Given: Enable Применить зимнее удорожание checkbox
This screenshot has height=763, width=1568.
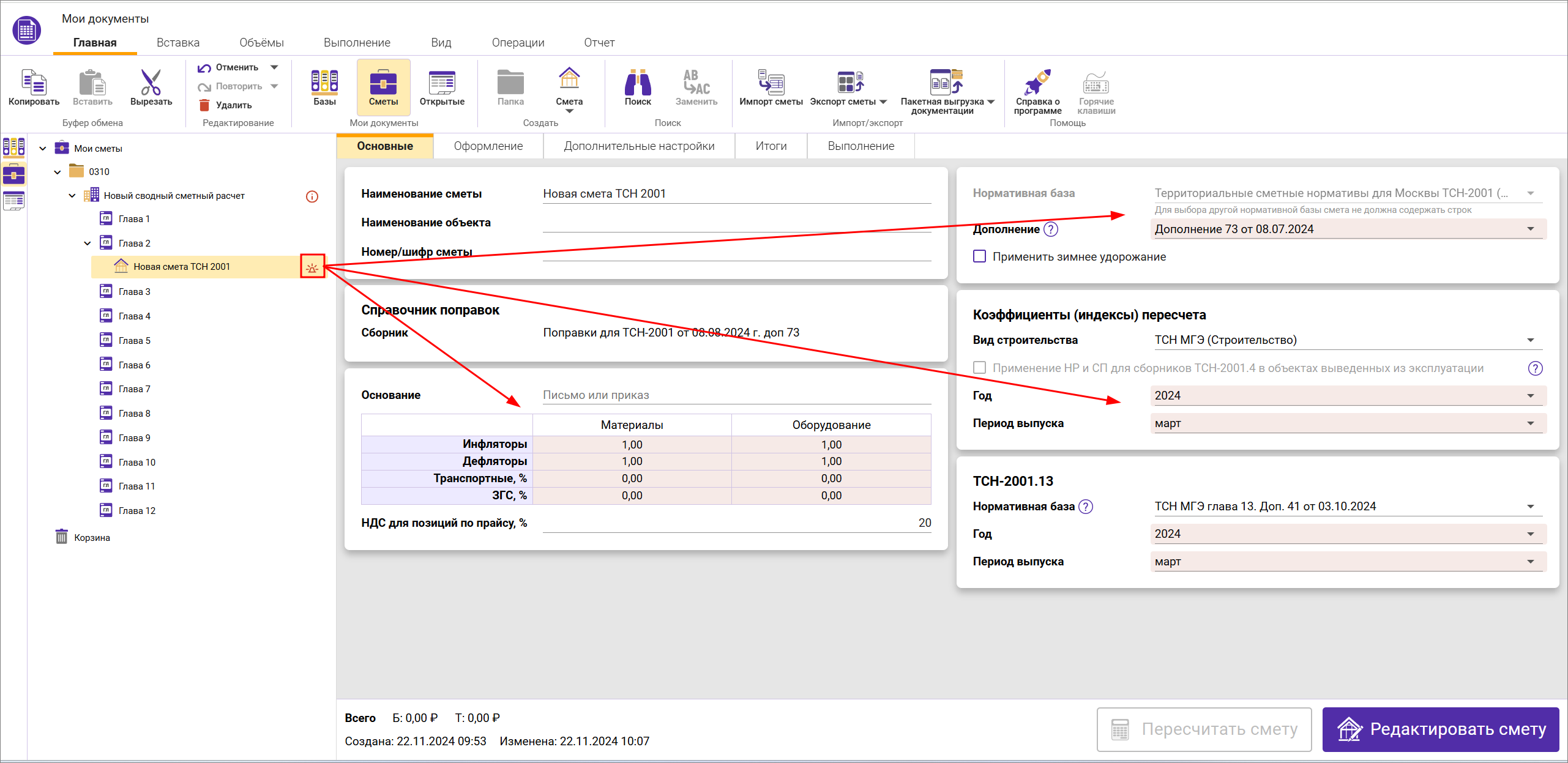Looking at the screenshot, I should coord(980,256).
